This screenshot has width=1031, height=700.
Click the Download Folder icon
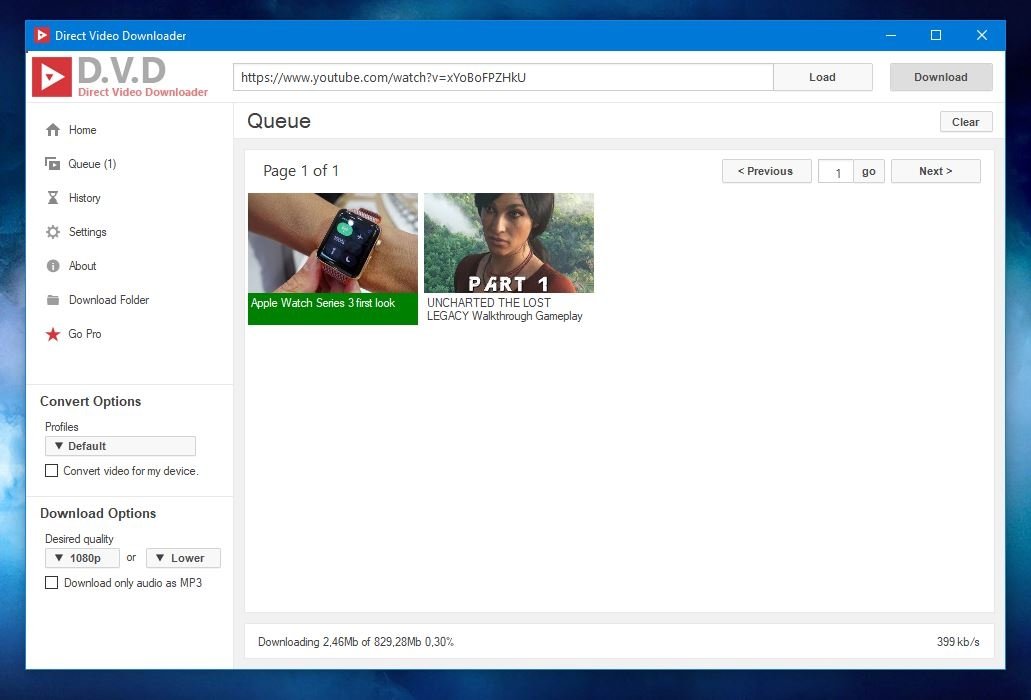(53, 300)
